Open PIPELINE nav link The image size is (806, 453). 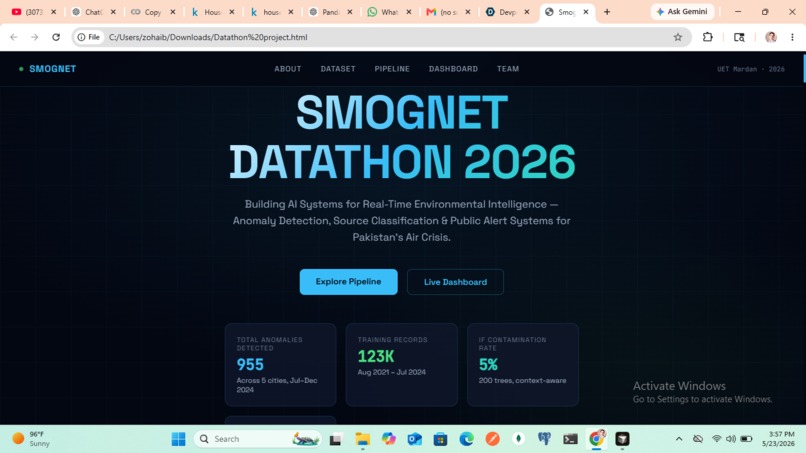pos(392,69)
